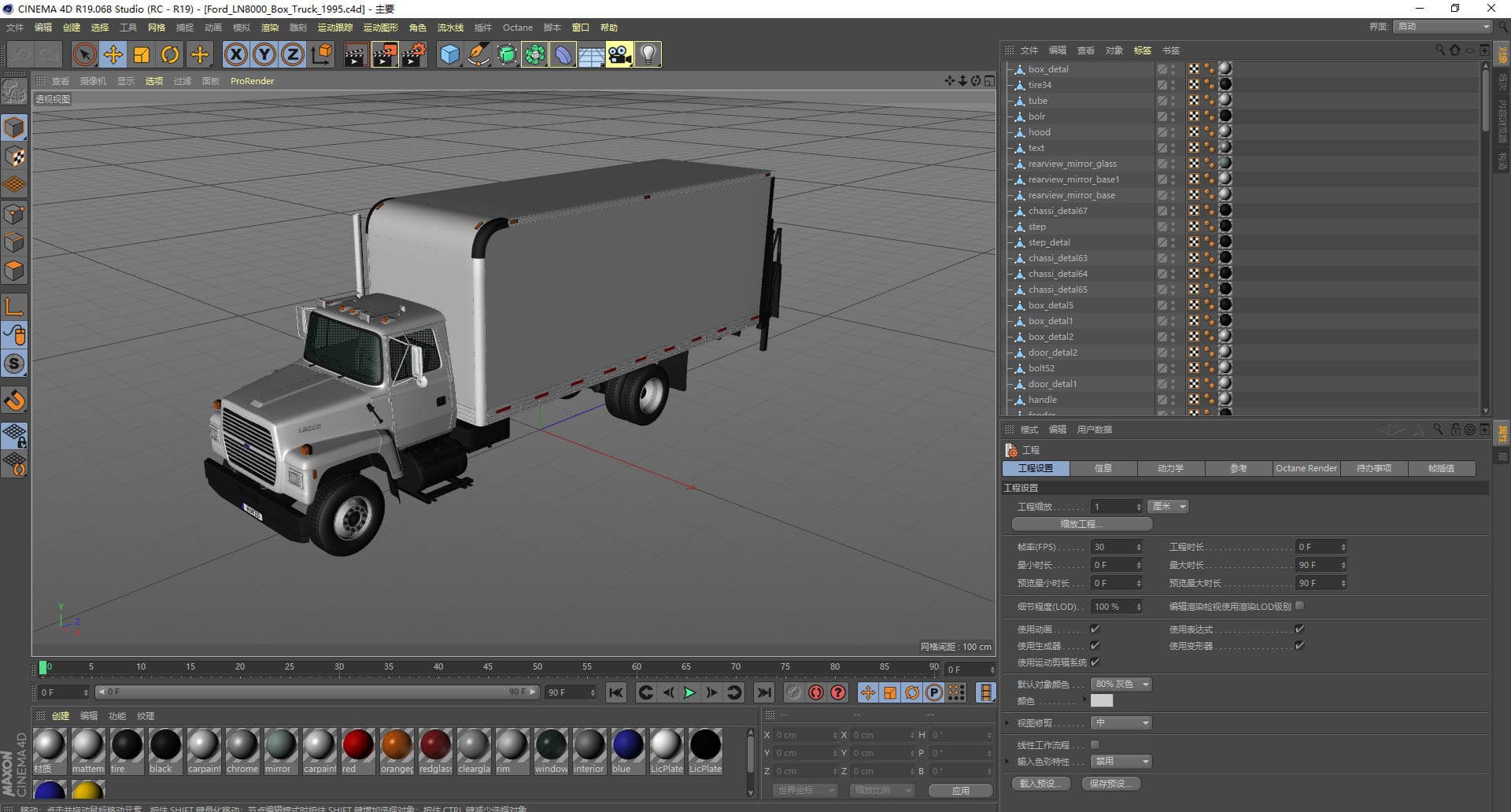Toggle Autokeying button

816,692
